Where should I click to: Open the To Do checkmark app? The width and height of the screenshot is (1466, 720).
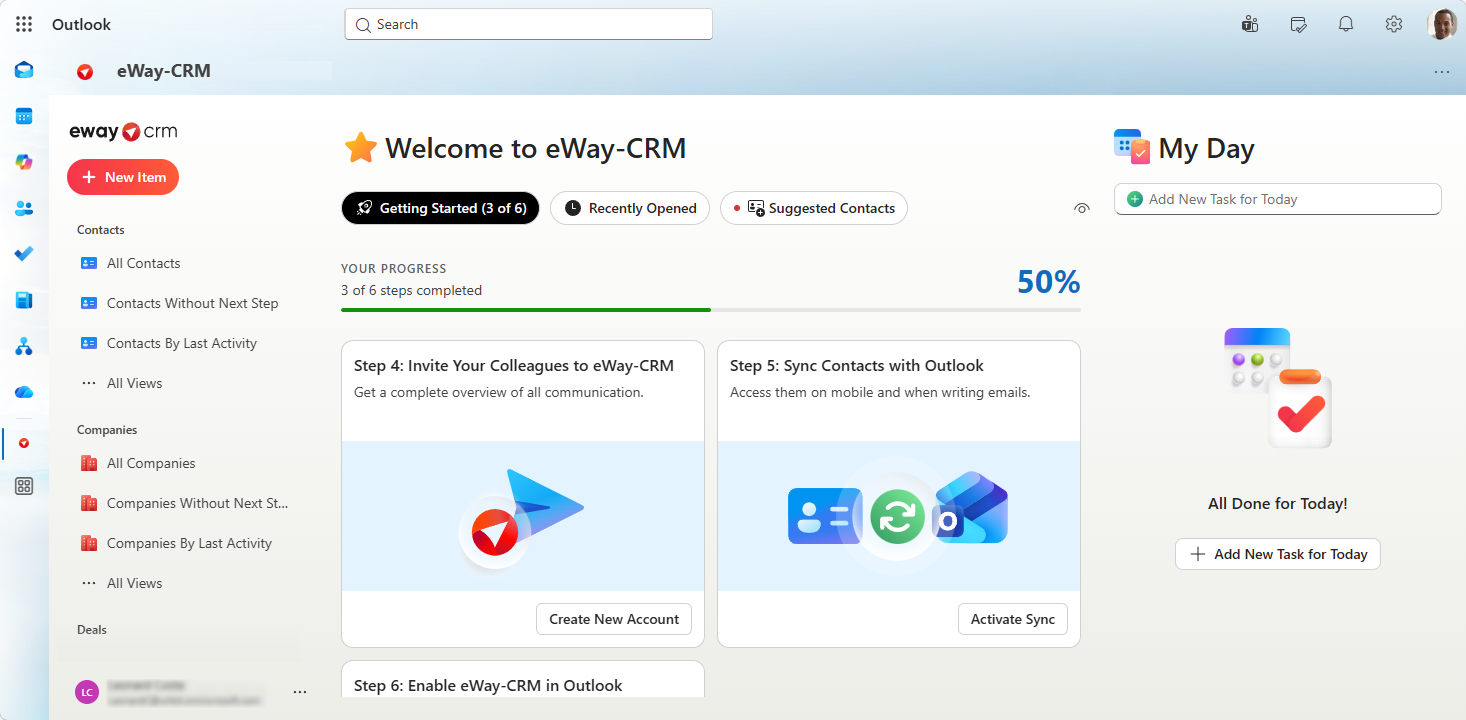[24, 254]
